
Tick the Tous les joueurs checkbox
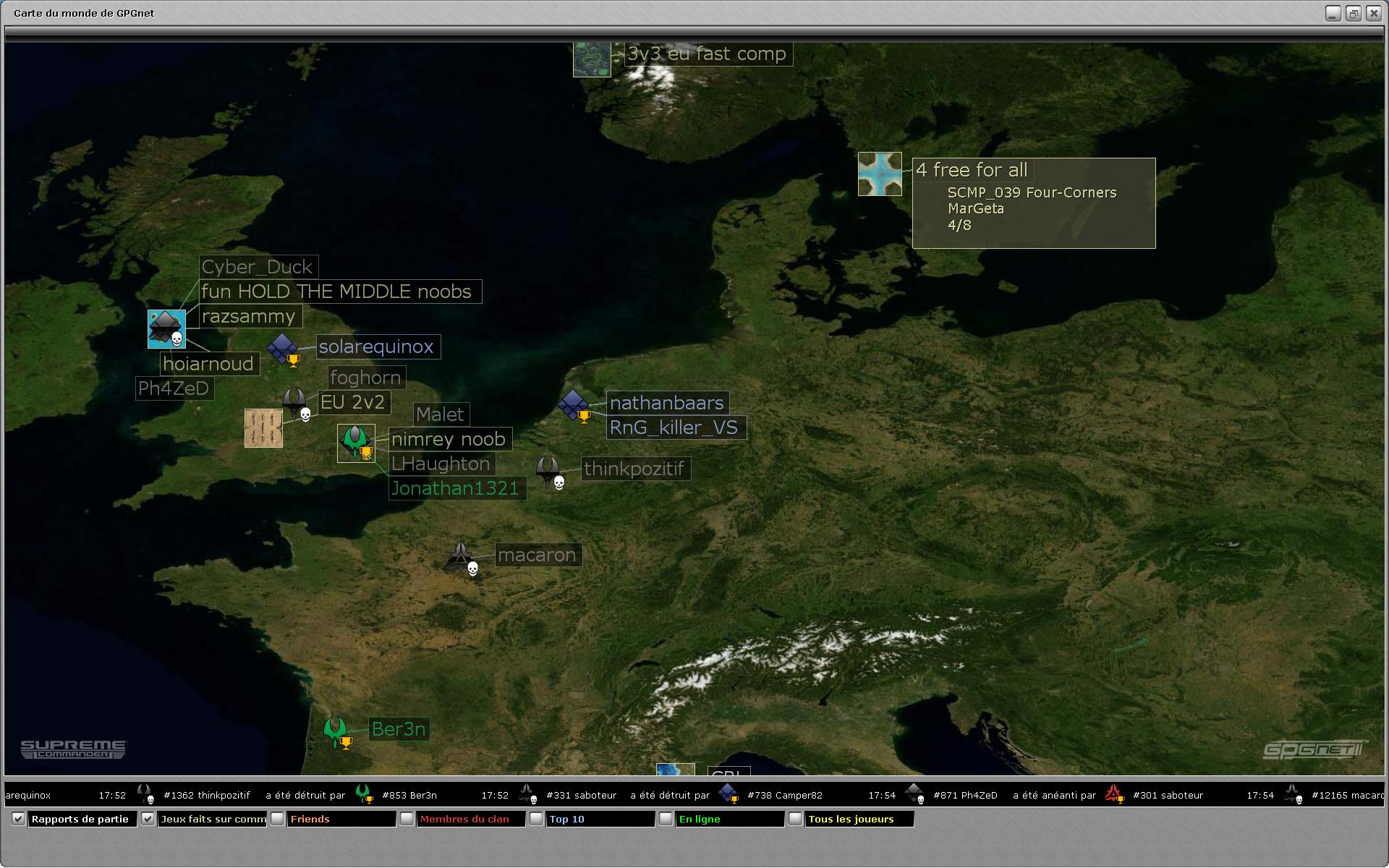click(795, 819)
